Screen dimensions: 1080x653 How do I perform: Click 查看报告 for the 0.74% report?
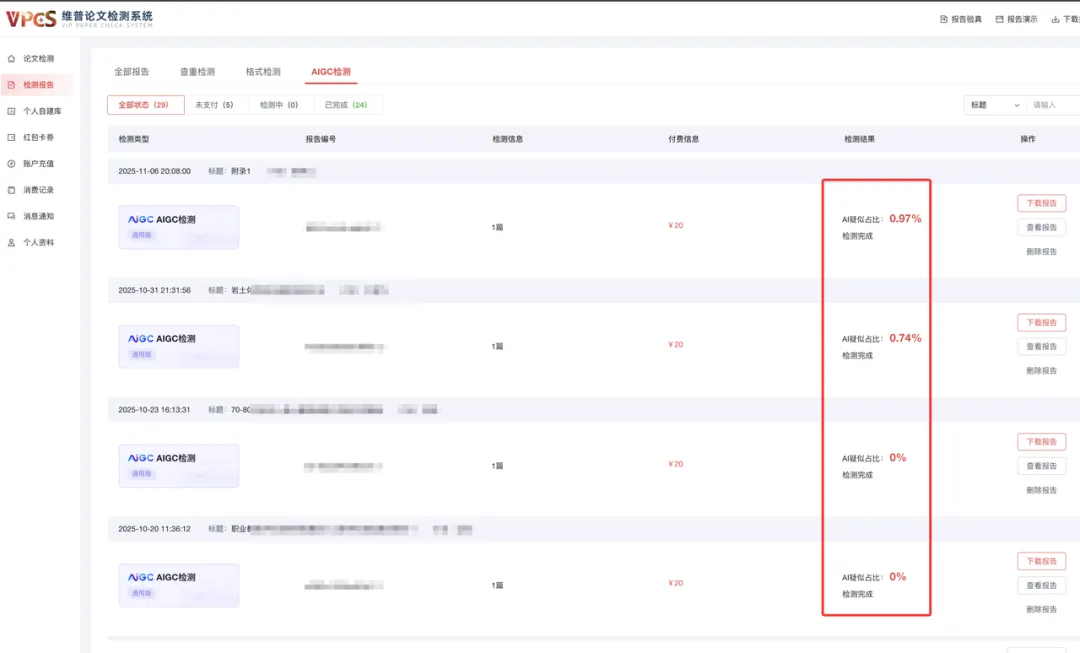1041,347
